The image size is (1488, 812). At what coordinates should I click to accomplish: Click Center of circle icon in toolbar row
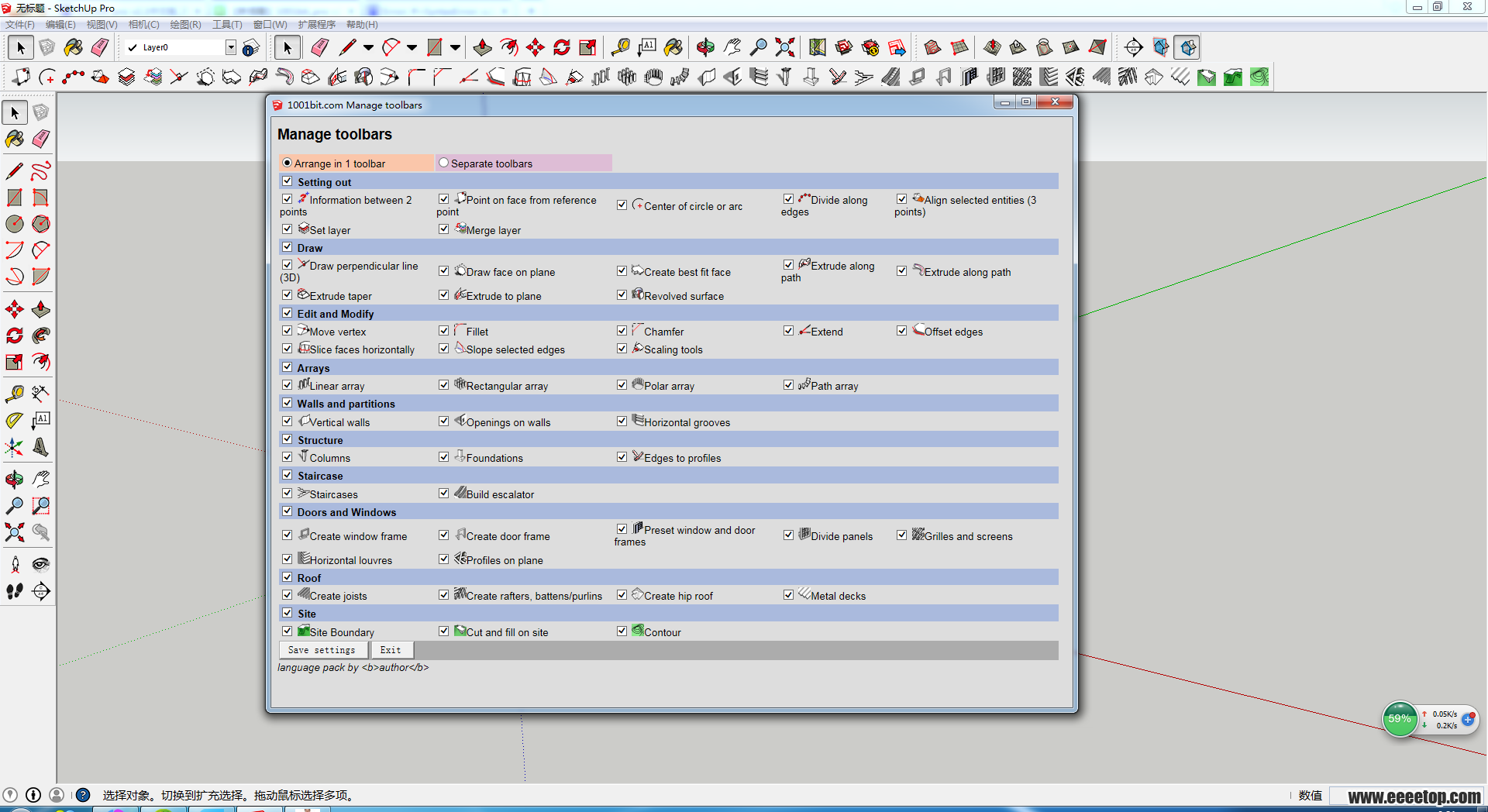47,77
